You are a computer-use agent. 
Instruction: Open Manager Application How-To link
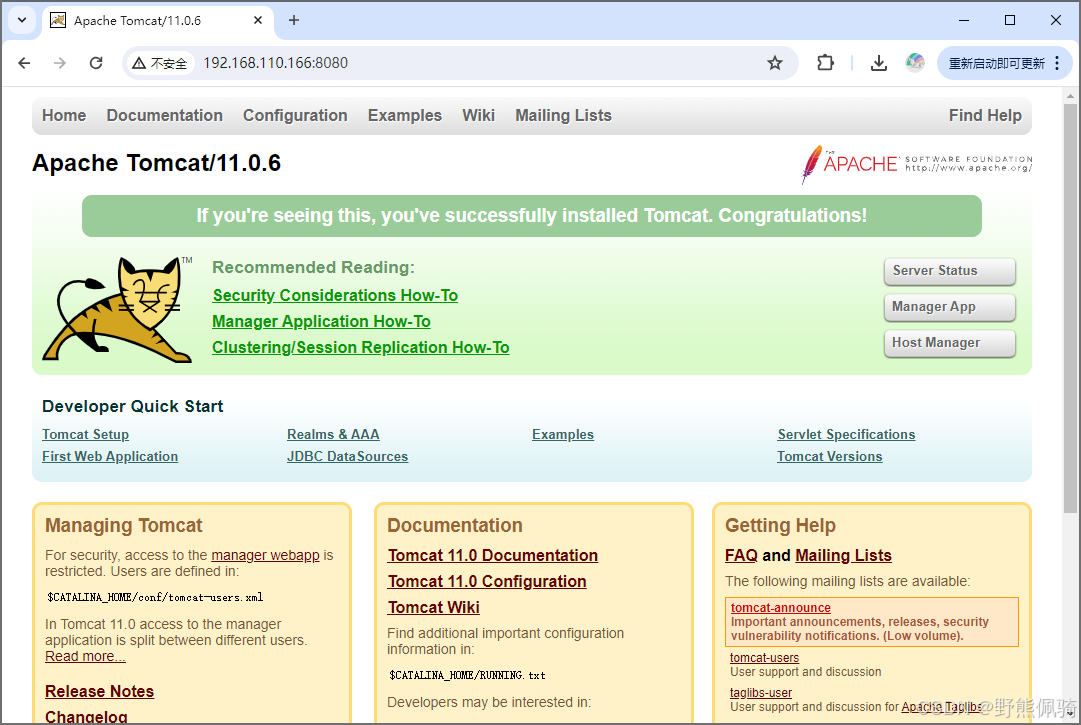[x=321, y=322]
